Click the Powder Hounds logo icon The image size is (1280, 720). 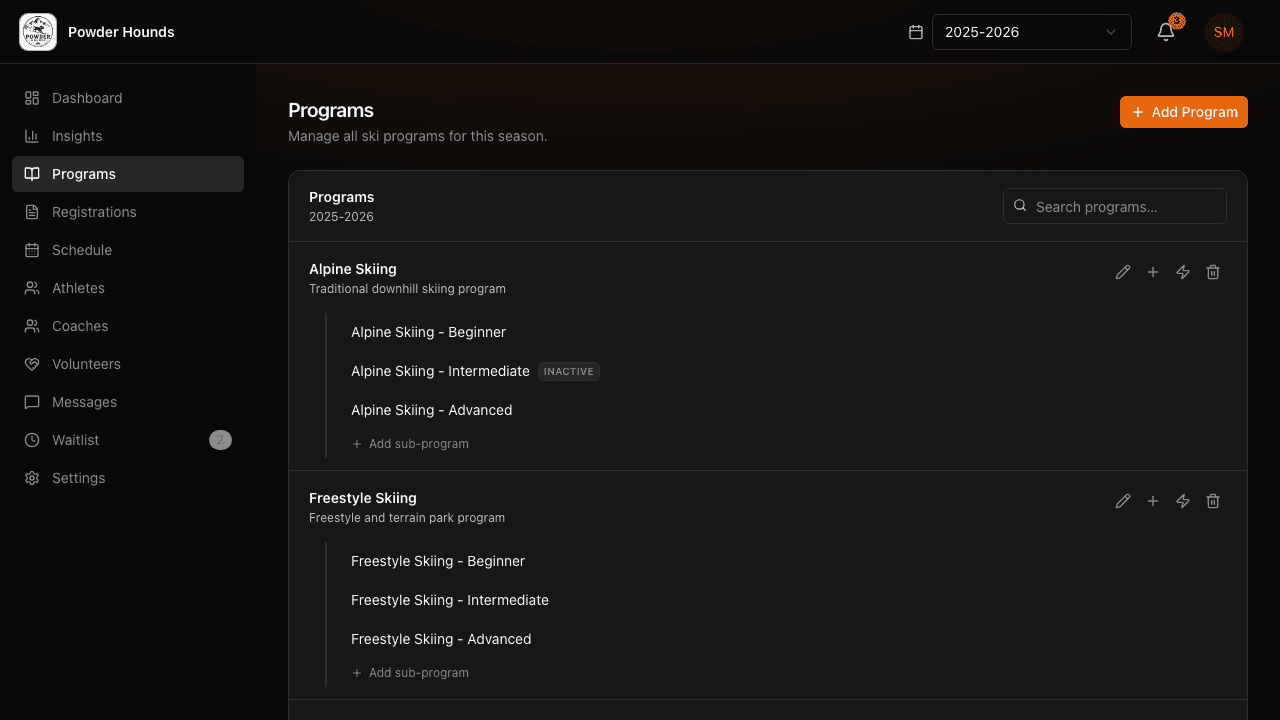pyautogui.click(x=38, y=32)
